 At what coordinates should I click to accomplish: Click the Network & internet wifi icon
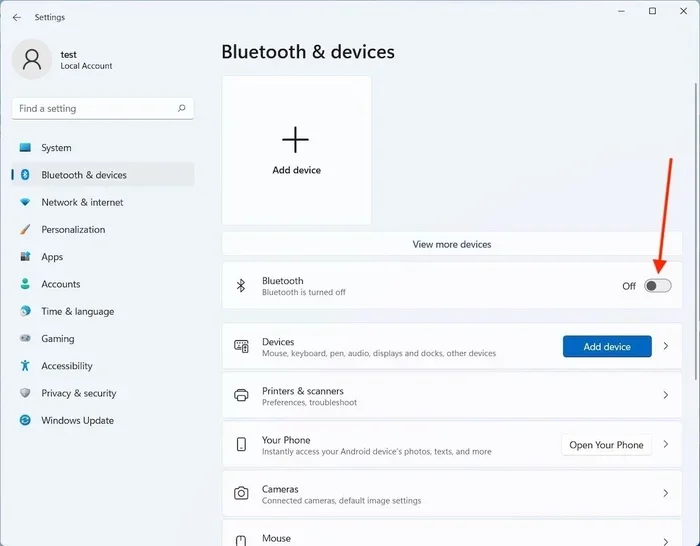(25, 202)
